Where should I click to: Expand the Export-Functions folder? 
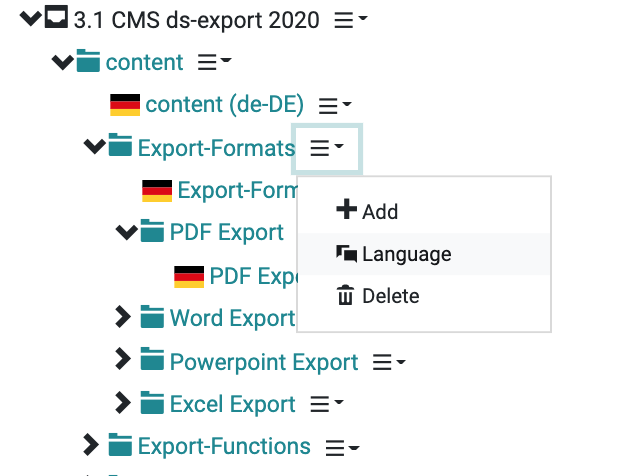(x=91, y=445)
